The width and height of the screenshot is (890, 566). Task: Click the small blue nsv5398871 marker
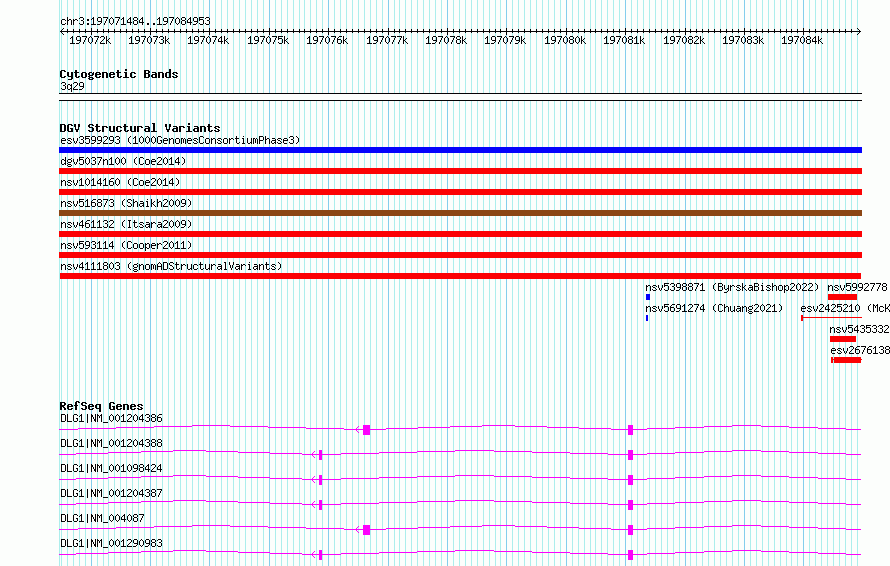(x=648, y=297)
